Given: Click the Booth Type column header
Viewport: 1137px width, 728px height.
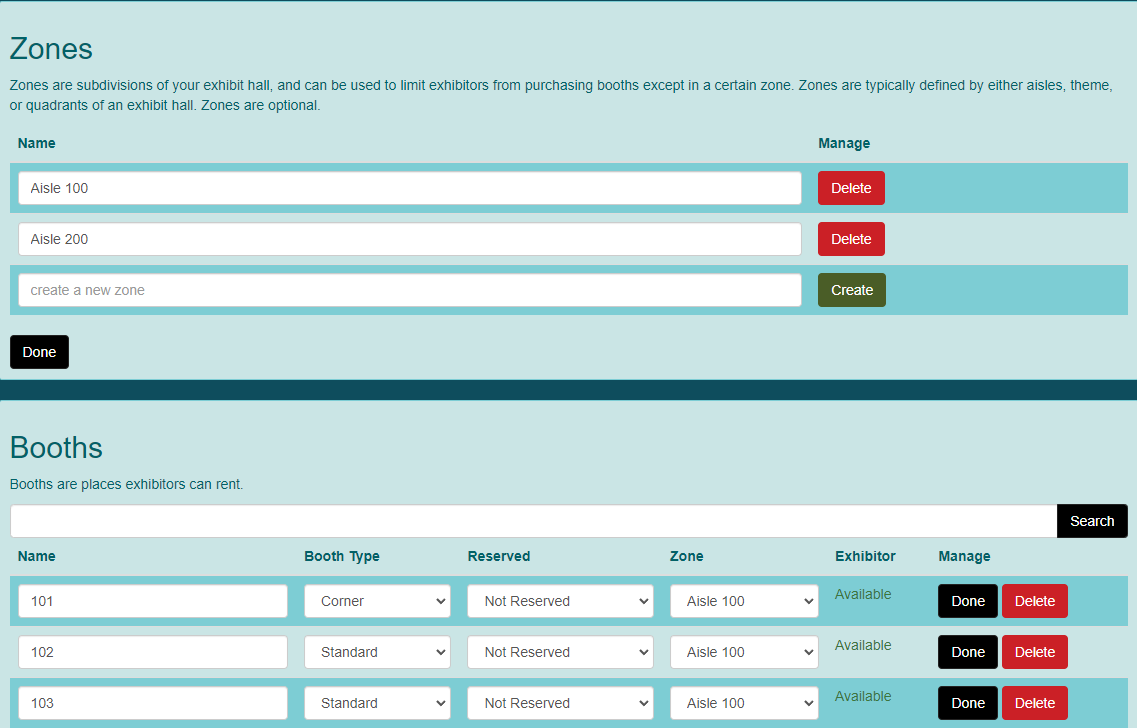Looking at the screenshot, I should 342,556.
